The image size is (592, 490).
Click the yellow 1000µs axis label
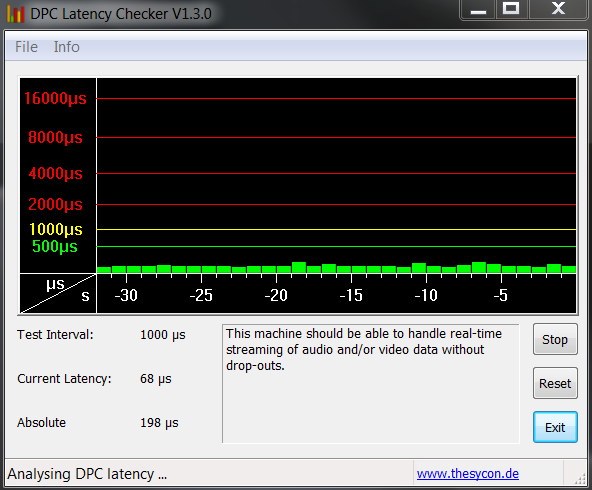click(x=55, y=230)
